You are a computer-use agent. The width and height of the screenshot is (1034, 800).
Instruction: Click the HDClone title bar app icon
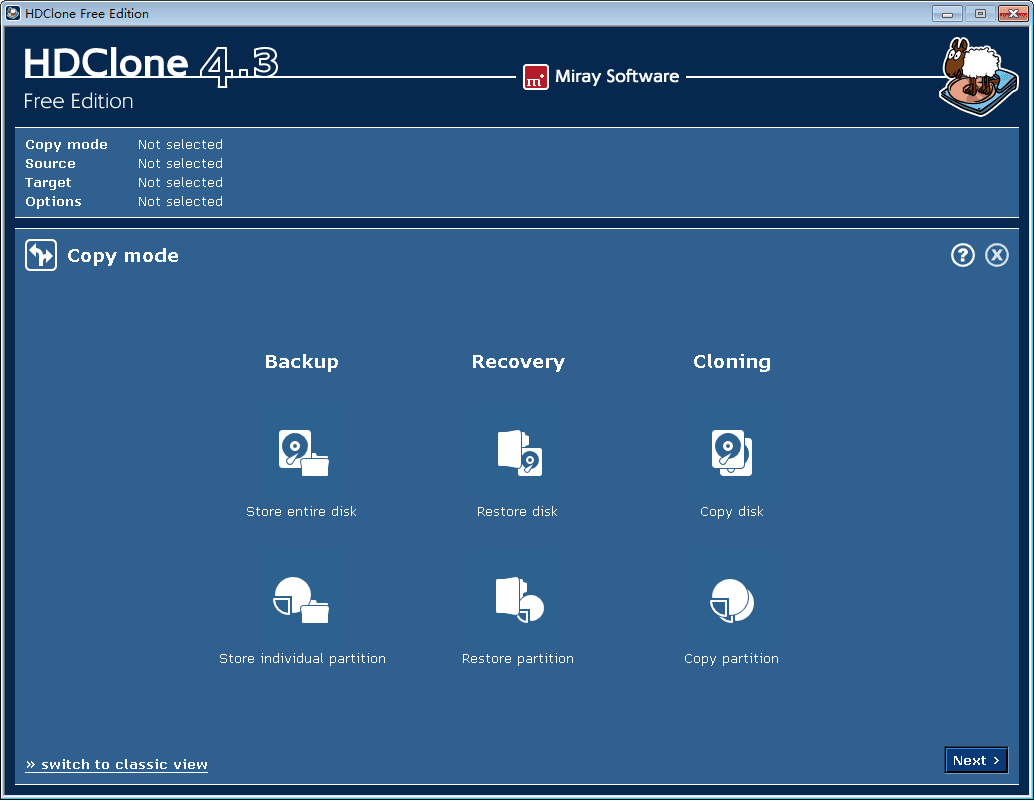point(13,13)
